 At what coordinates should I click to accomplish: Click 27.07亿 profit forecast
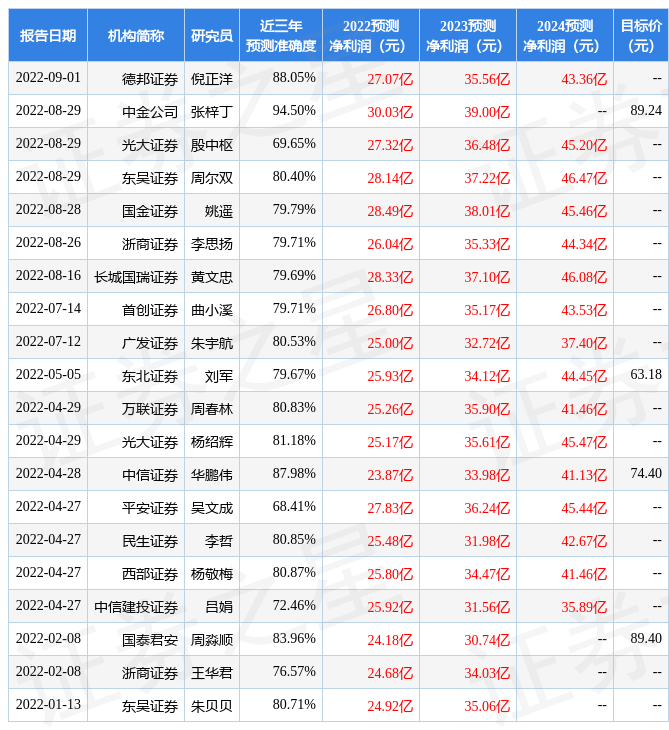(390, 79)
